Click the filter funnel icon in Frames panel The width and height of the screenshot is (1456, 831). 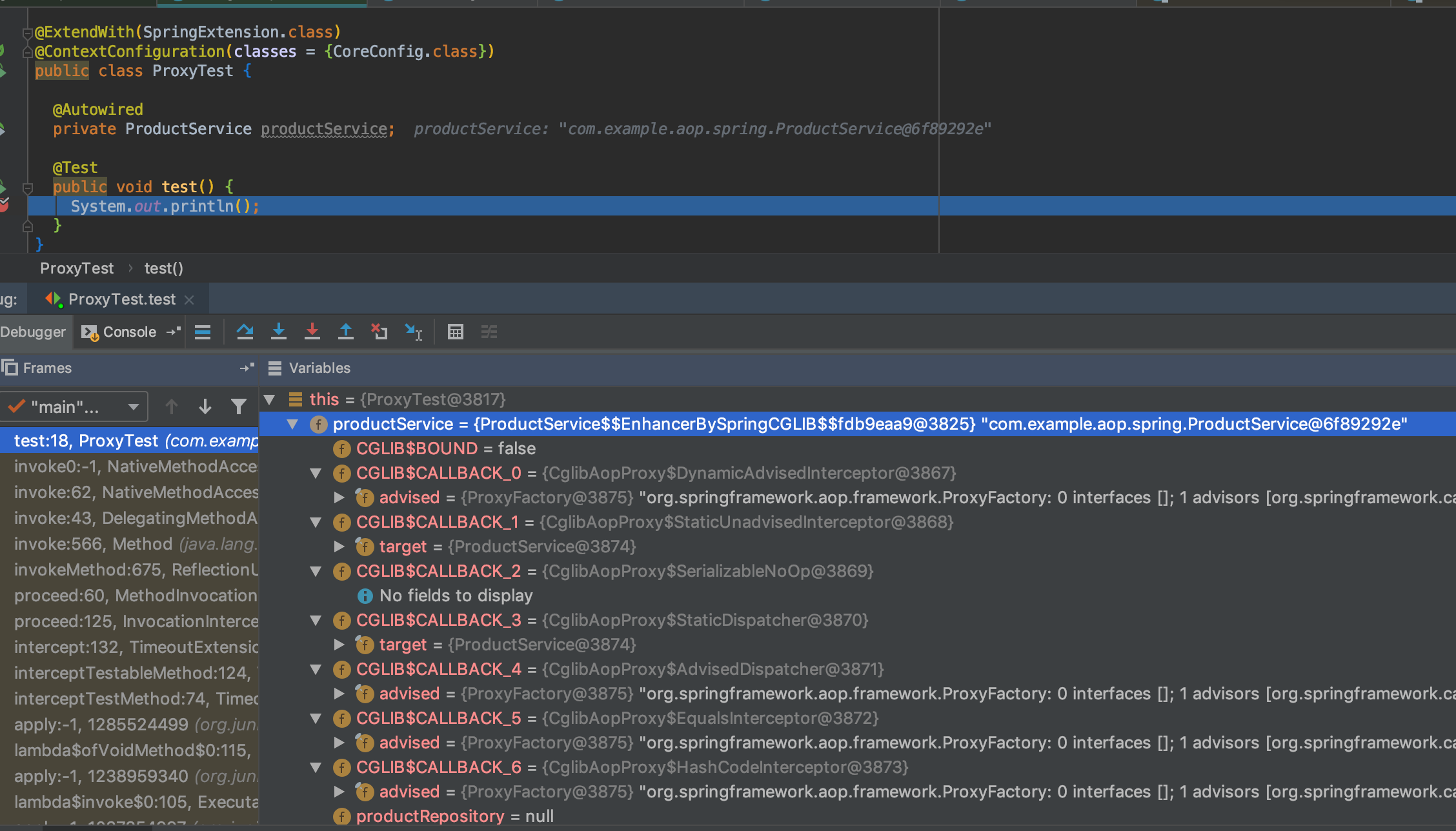pyautogui.click(x=239, y=406)
